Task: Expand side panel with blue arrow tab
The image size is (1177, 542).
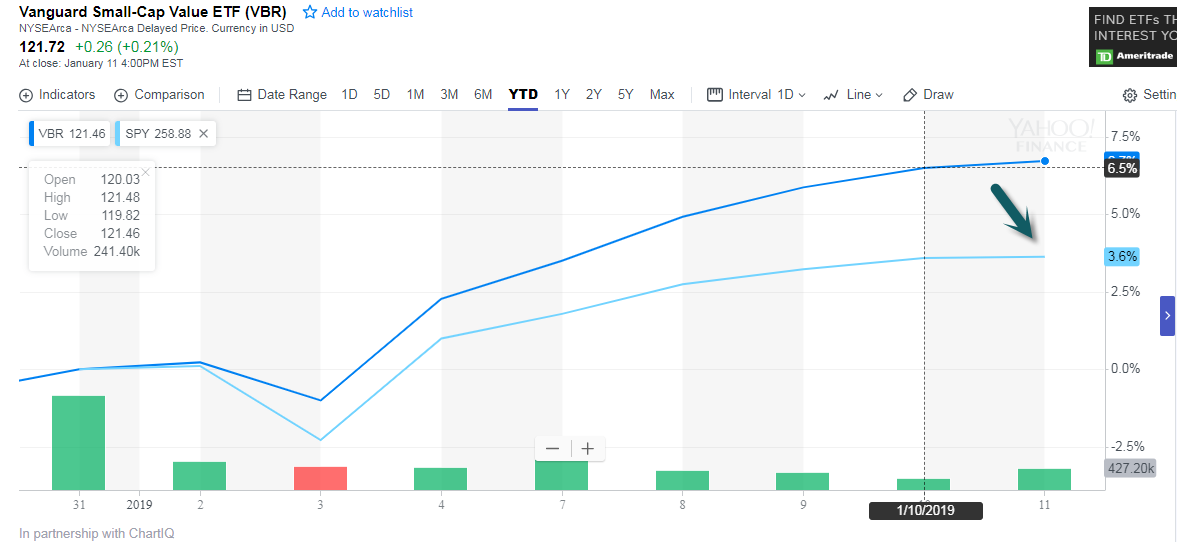Action: click(x=1167, y=315)
